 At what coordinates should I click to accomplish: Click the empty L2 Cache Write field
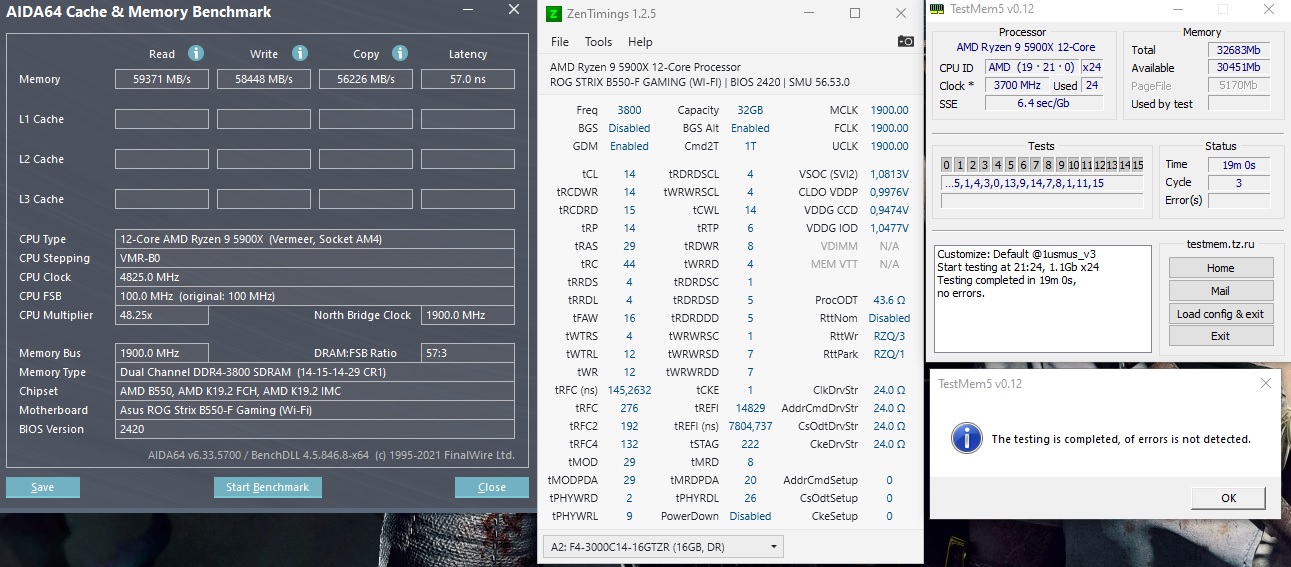pos(264,159)
